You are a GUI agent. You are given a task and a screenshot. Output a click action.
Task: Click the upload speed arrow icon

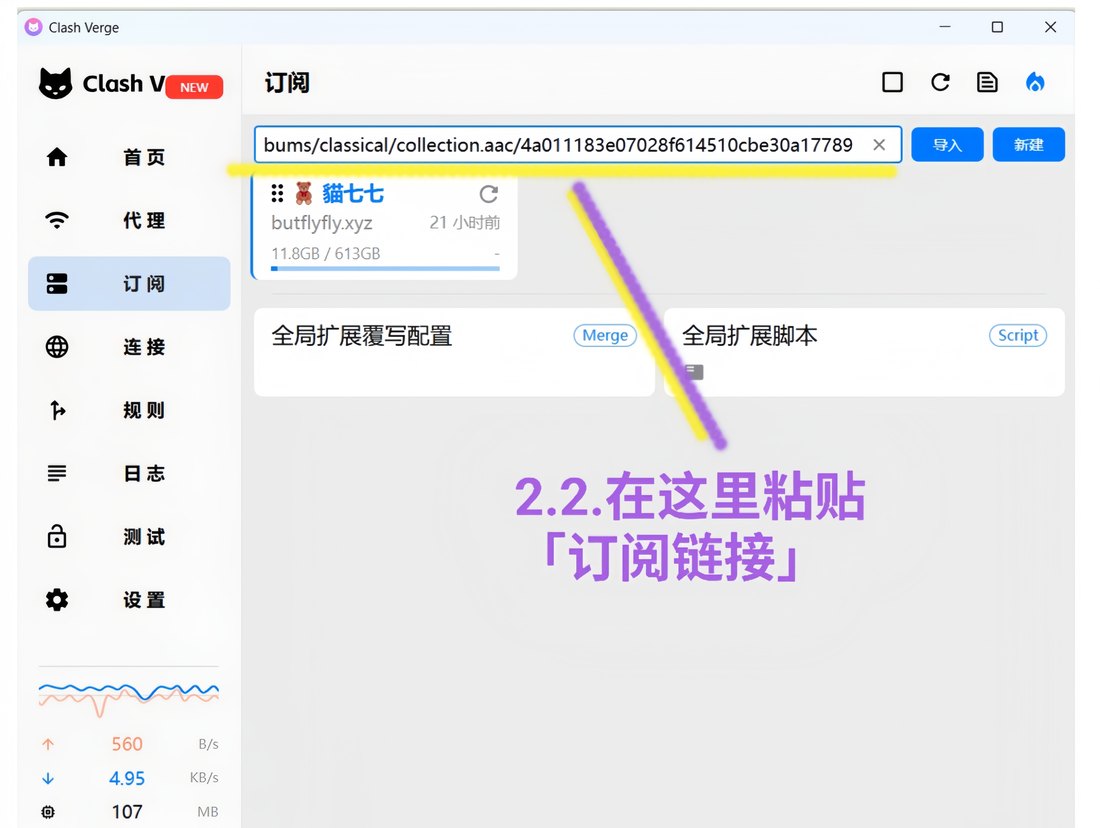[x=48, y=744]
